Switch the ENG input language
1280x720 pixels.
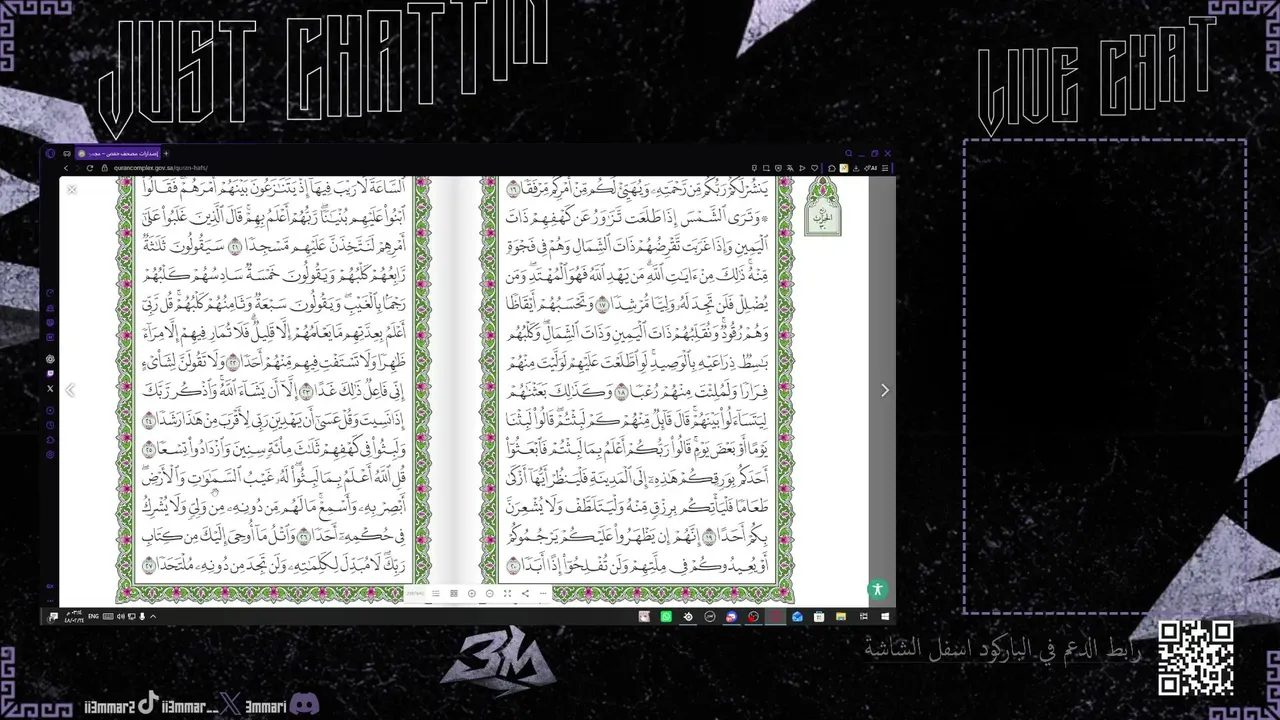pyautogui.click(x=95, y=617)
